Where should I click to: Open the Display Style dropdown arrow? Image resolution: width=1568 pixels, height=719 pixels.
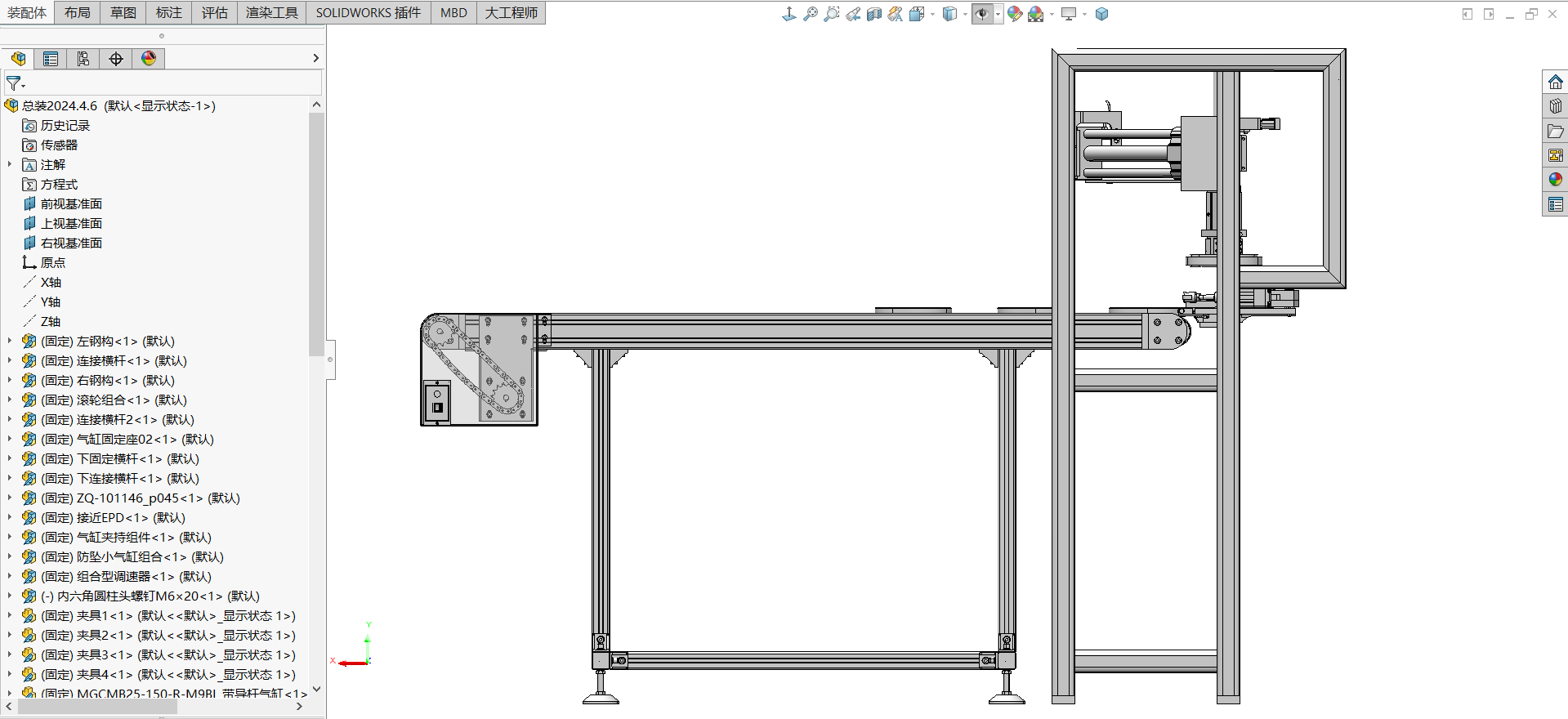965,14
